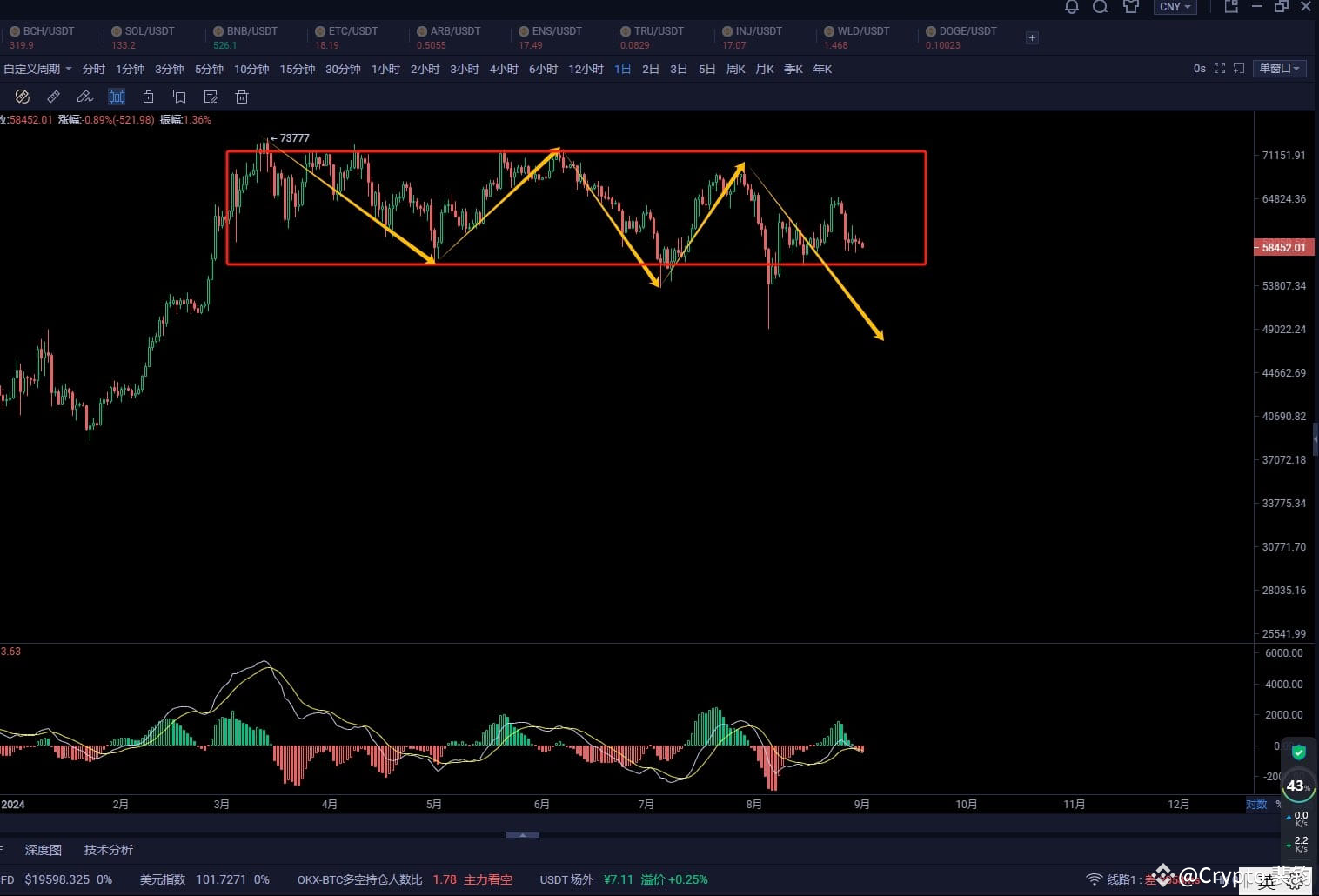This screenshot has width=1319, height=896.
Task: Choose the 6小时 timeframe
Action: coord(543,69)
